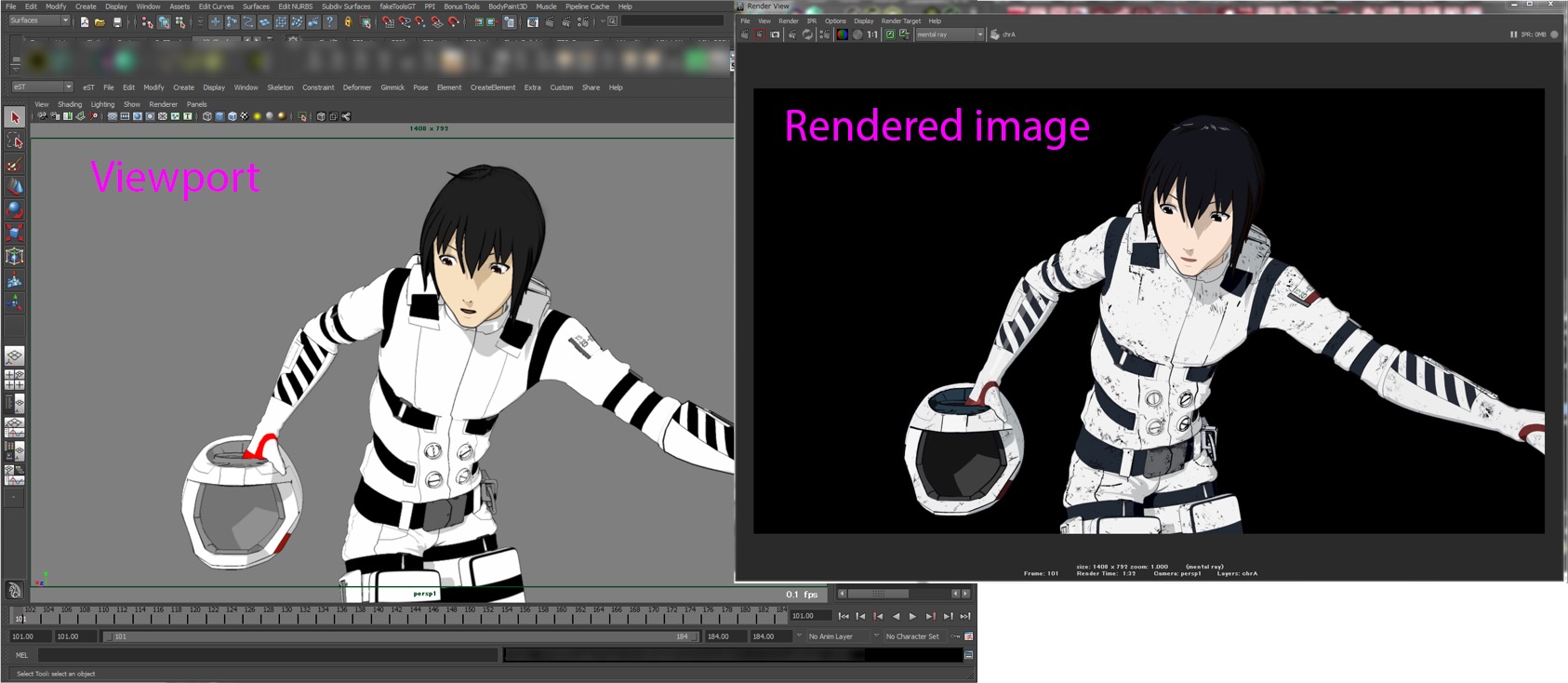1568x683 pixels.
Task: Activate the Lasso select tool
Action: tap(15, 141)
